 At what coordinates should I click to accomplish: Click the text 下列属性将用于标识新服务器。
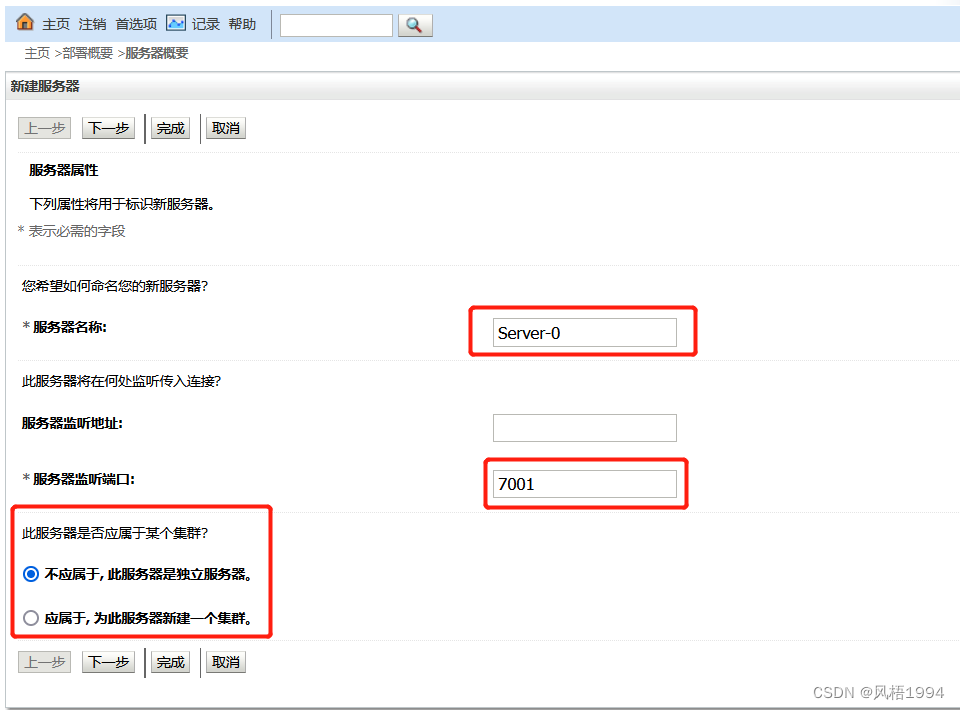point(122,204)
